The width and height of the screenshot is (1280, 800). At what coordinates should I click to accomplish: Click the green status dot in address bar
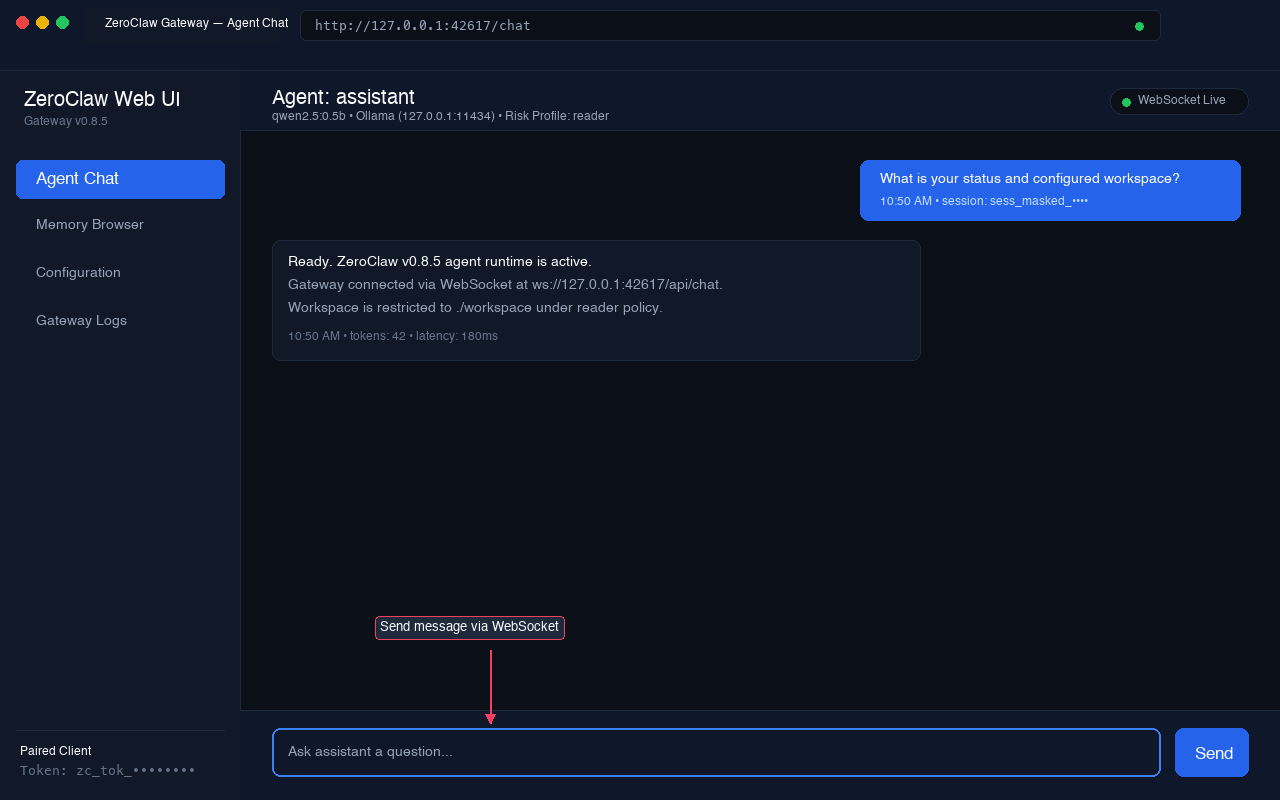pos(1139,26)
